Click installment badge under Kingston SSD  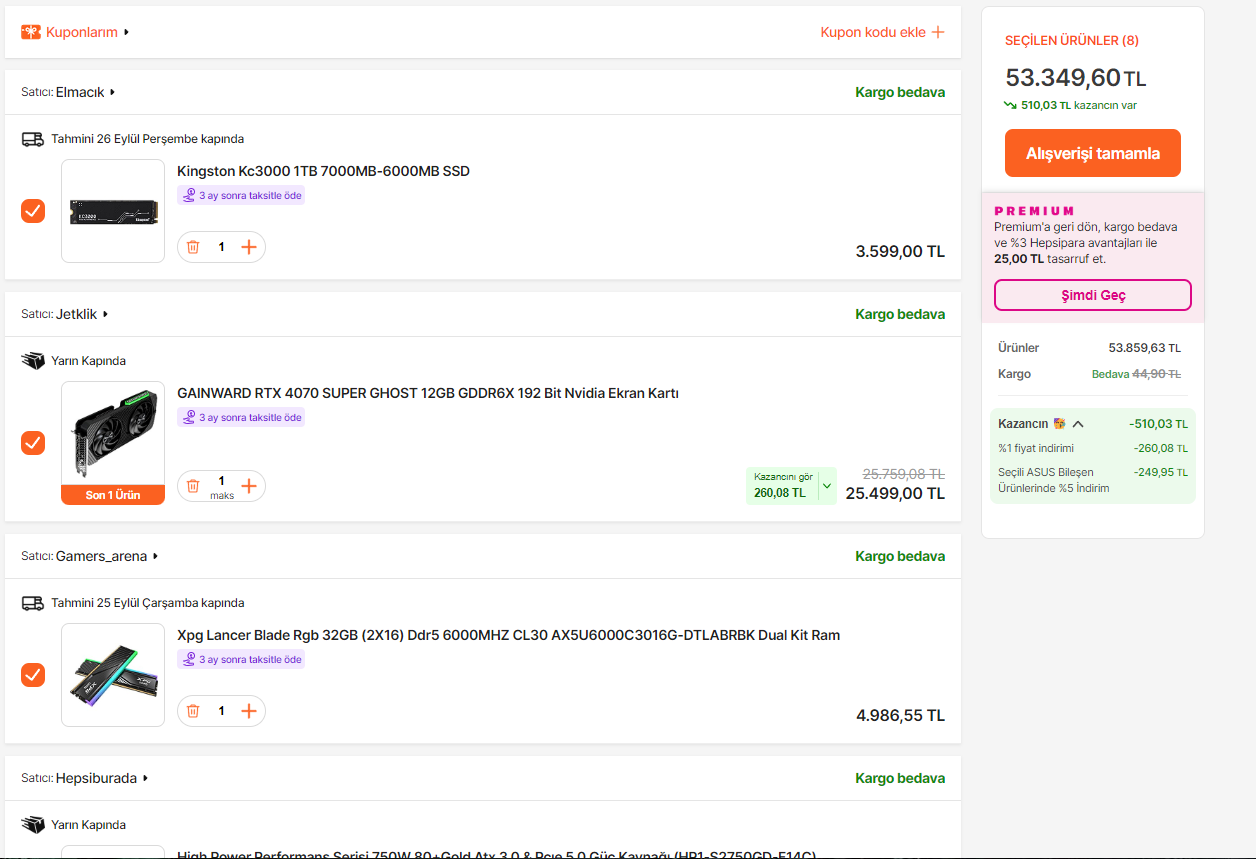241,195
